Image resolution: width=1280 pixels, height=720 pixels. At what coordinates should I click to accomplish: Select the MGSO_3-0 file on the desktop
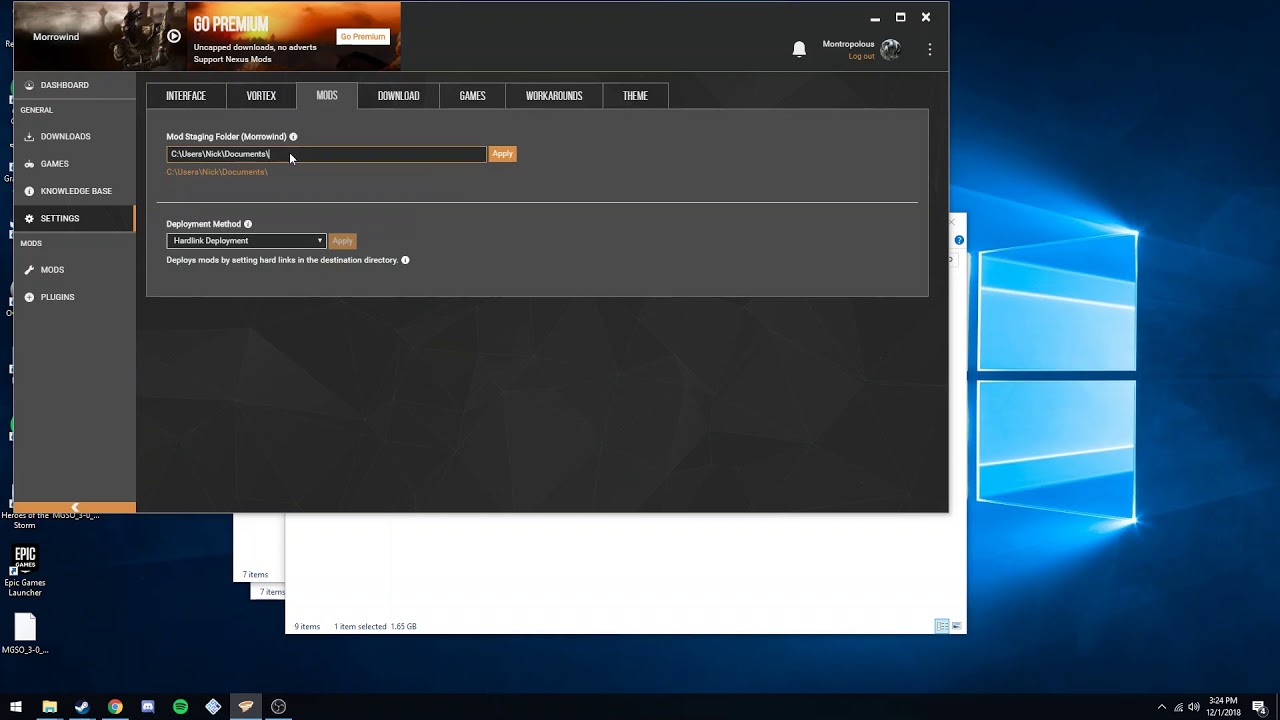click(25, 634)
